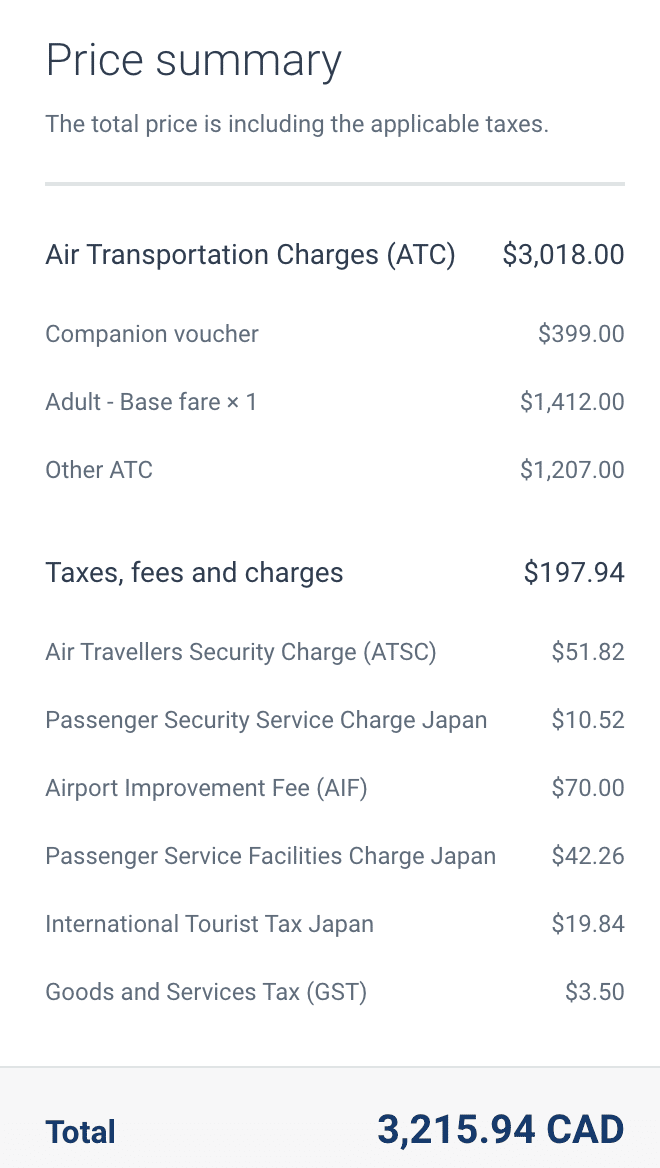Click the $3,018.00 ATC amount
This screenshot has height=1168, width=660.
pyautogui.click(x=563, y=255)
